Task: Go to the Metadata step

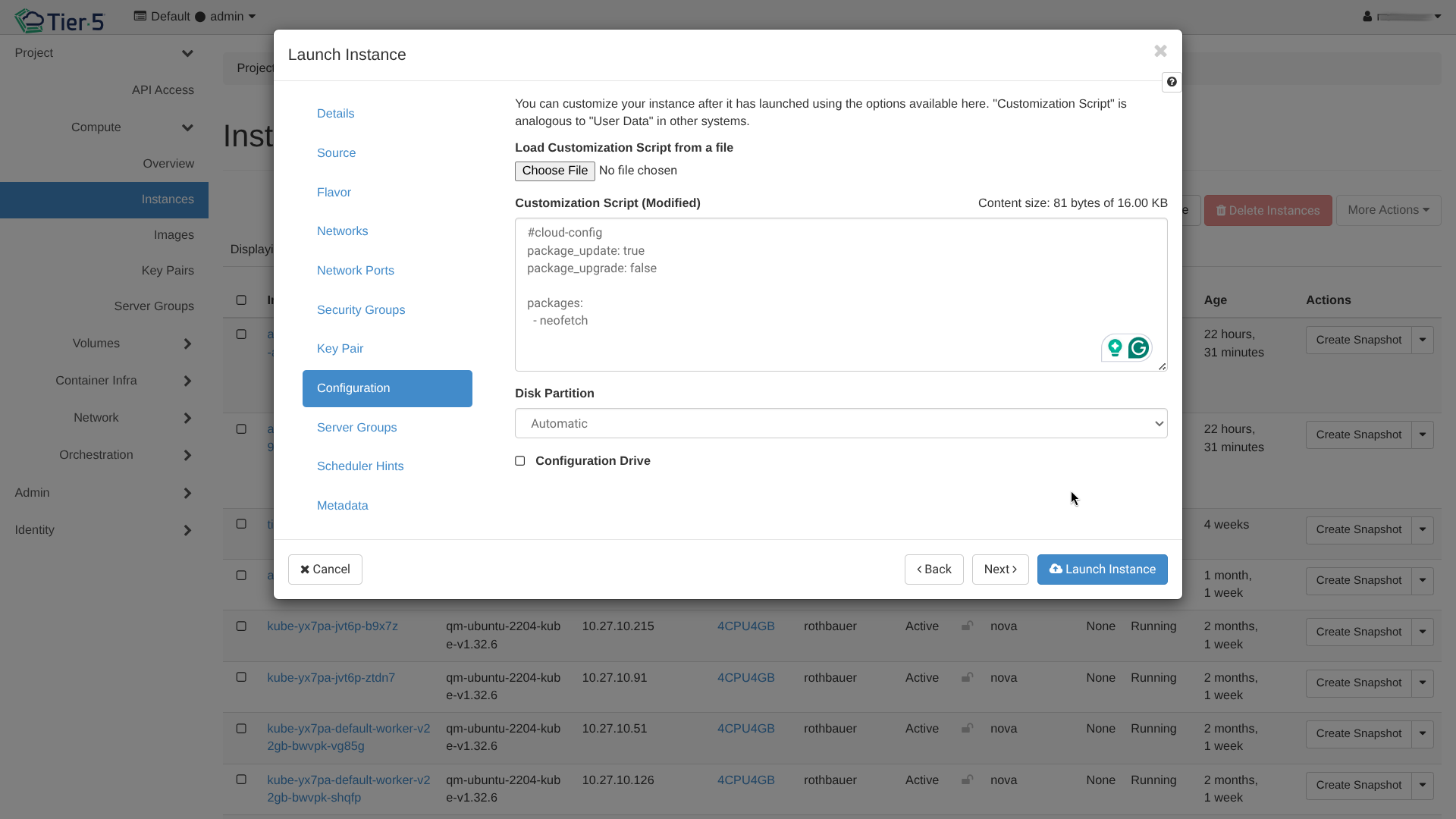Action: (342, 506)
